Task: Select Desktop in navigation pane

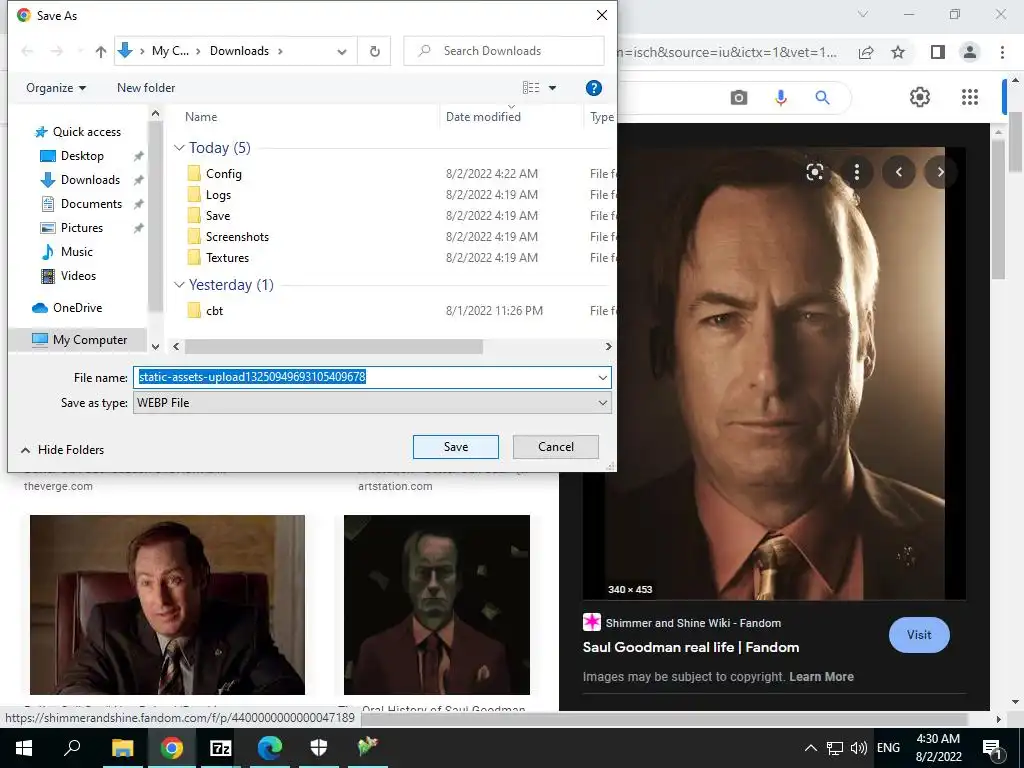Action: tap(73, 156)
